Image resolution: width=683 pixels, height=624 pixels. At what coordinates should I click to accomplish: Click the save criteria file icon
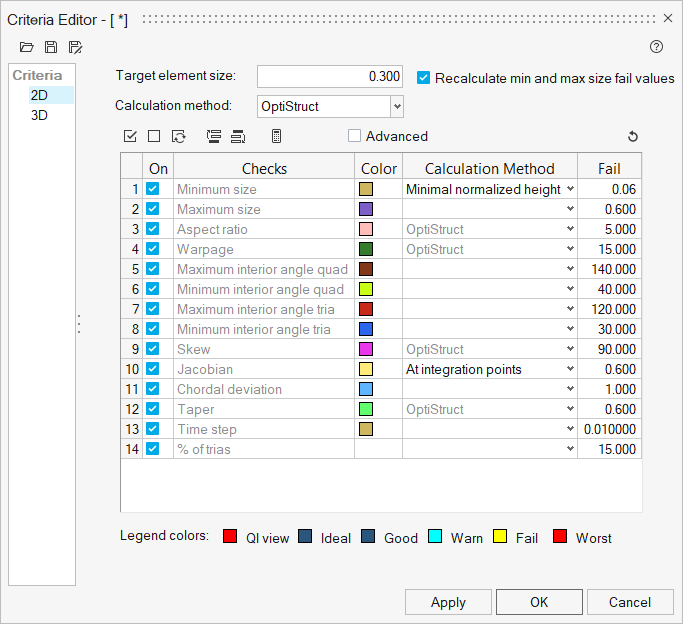[x=51, y=47]
